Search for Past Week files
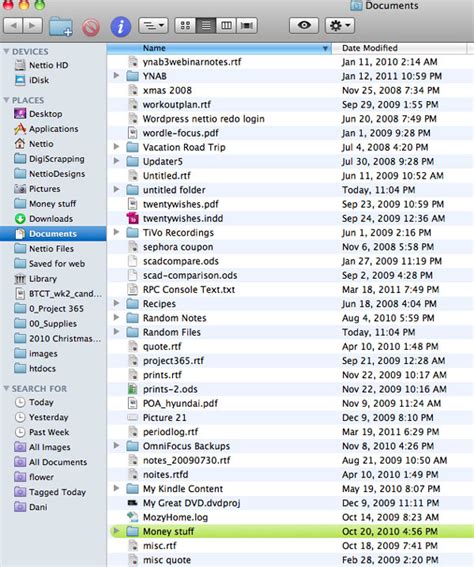The image size is (474, 567). pyautogui.click(x=49, y=432)
